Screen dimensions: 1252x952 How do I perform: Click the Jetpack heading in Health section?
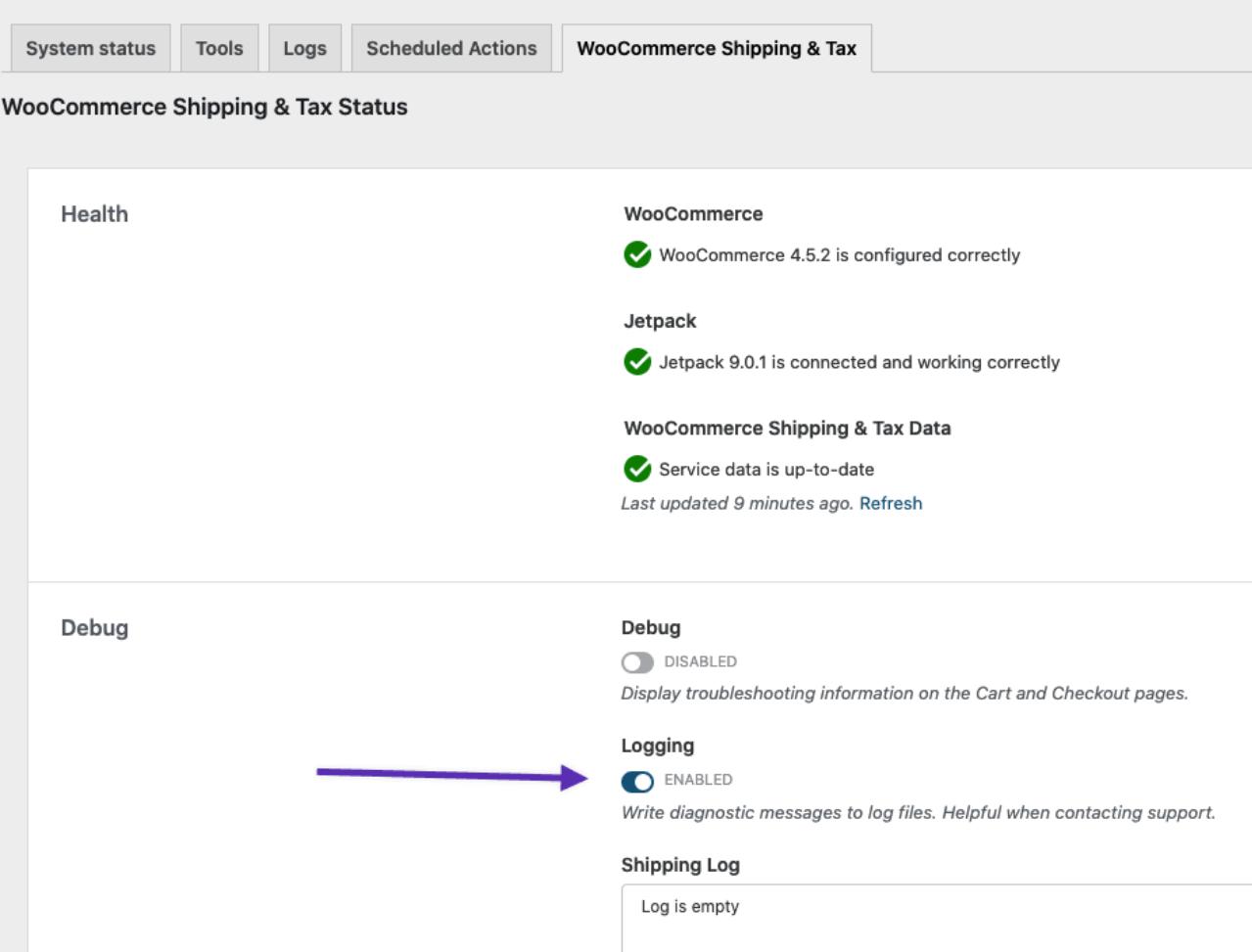point(660,321)
